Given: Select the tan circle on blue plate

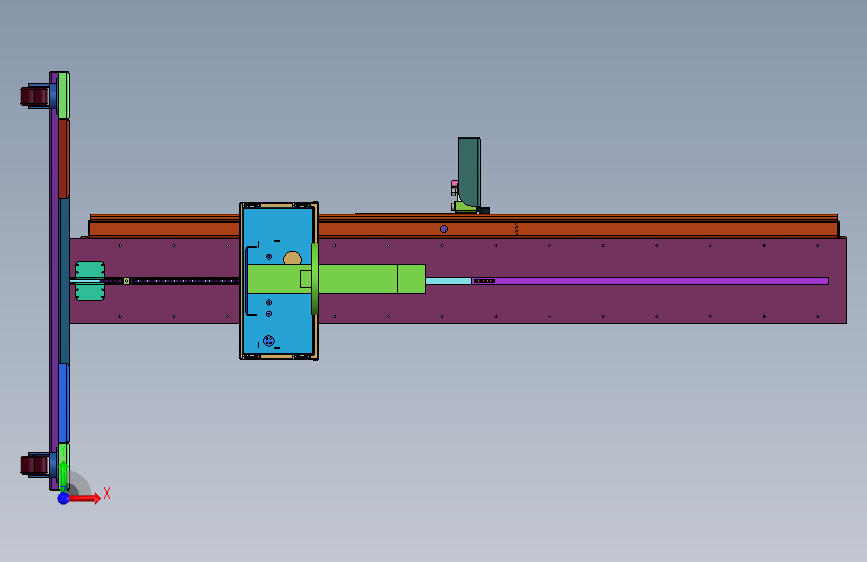Looking at the screenshot, I should coord(293,258).
